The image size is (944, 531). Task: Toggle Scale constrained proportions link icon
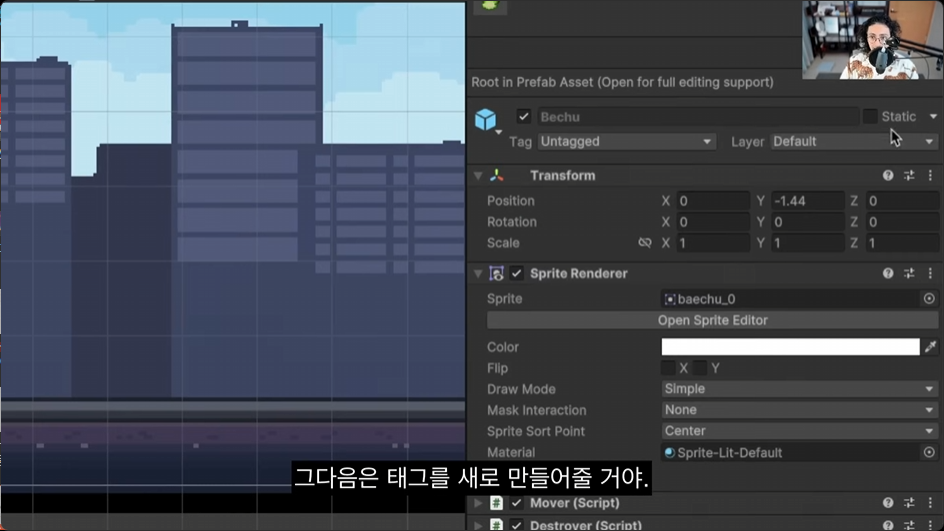(645, 243)
